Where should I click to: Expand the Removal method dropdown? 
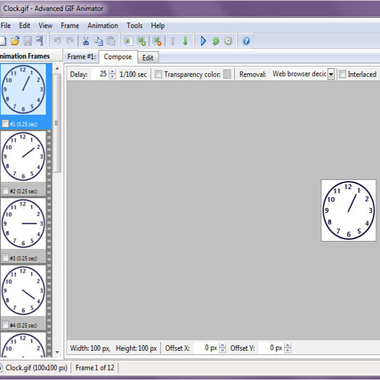[x=331, y=74]
